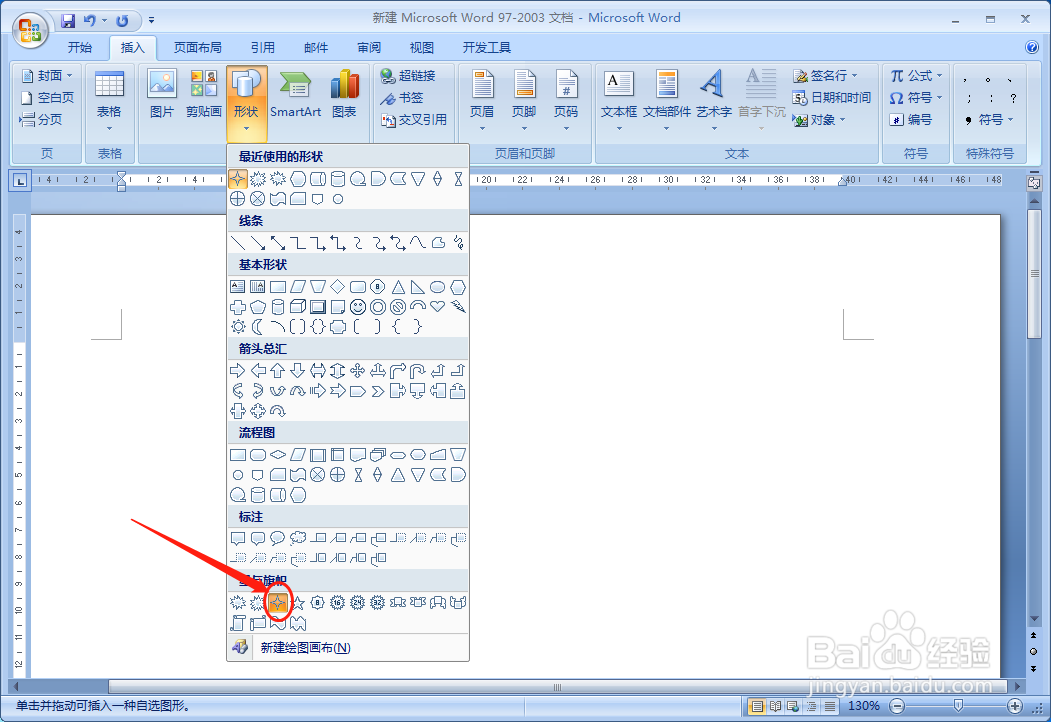Select the double-arrow line
1051x722 pixels.
277,243
